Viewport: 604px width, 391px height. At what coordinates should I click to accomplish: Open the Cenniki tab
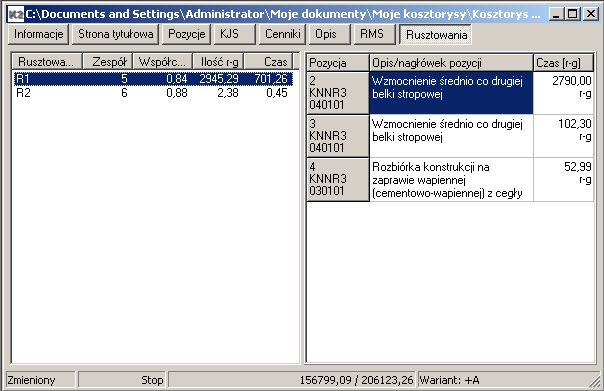282,34
